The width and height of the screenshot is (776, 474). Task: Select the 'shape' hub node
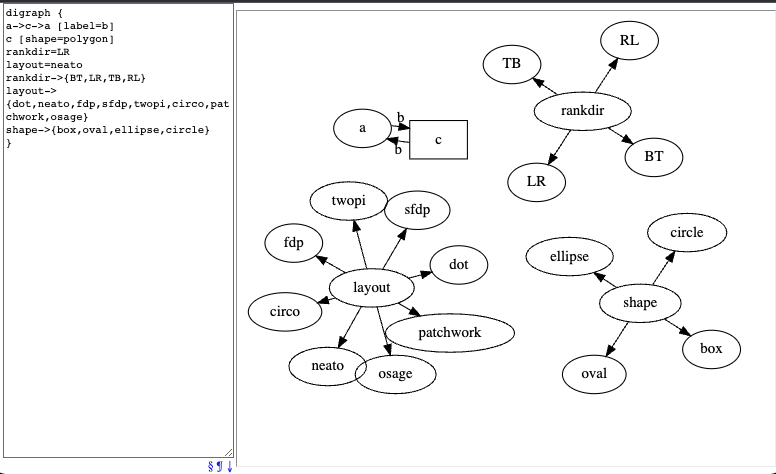(x=639, y=303)
